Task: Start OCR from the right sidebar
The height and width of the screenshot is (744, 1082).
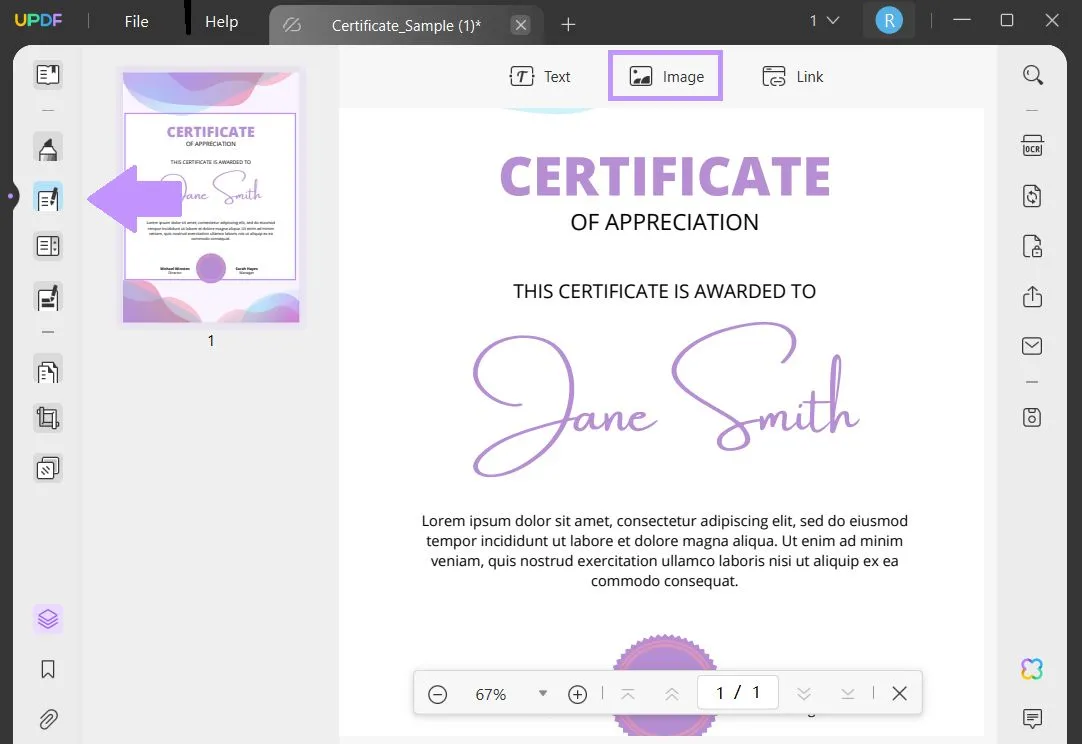Action: (x=1031, y=145)
